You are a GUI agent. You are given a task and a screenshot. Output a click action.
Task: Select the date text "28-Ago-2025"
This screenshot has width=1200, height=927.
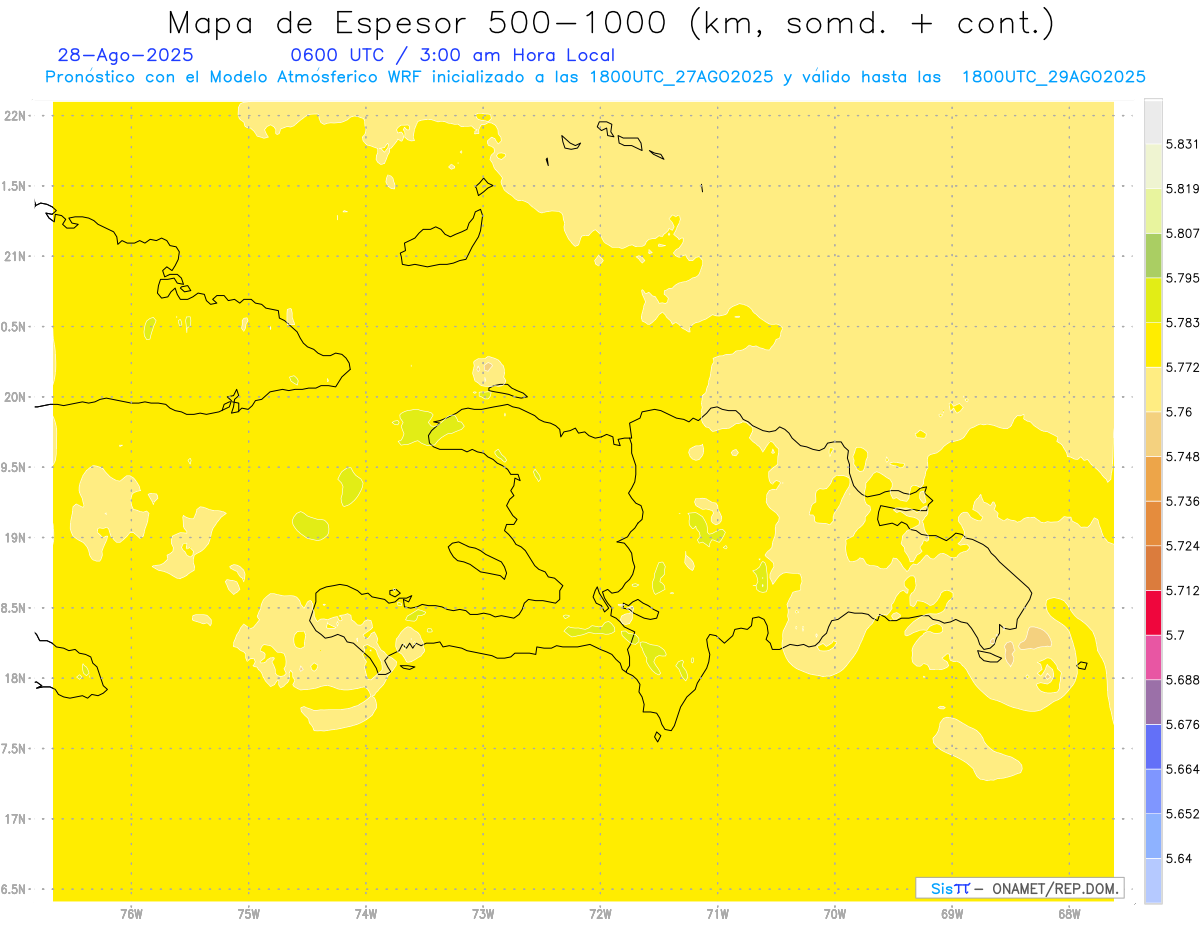[x=126, y=56]
